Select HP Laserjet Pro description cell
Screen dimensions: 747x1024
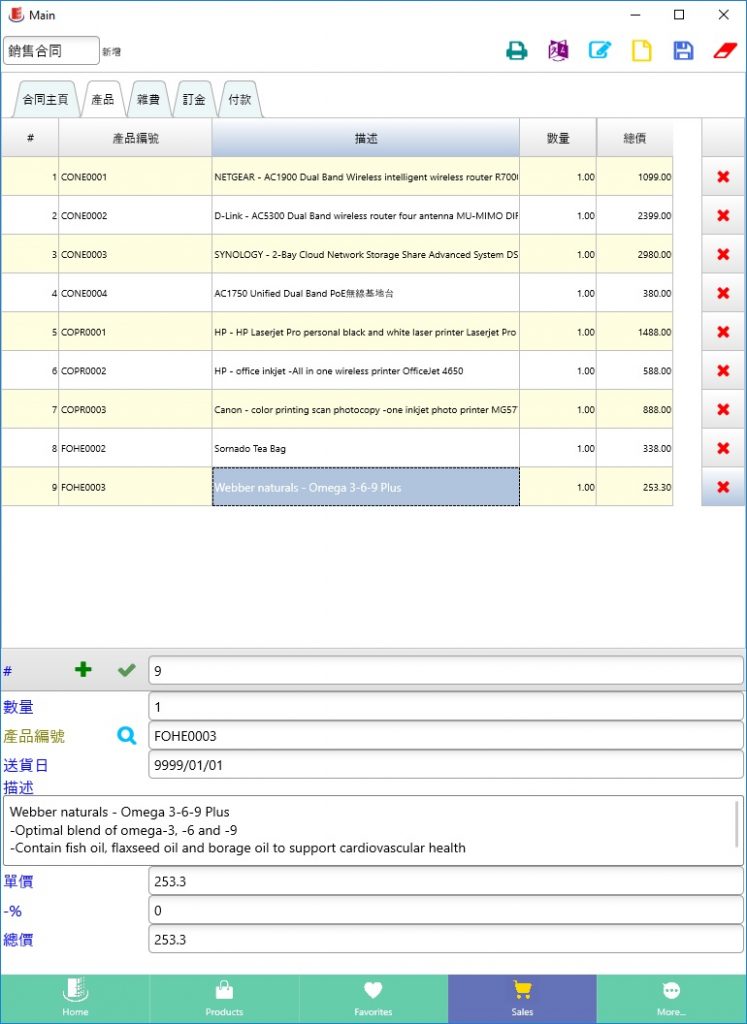coord(366,332)
